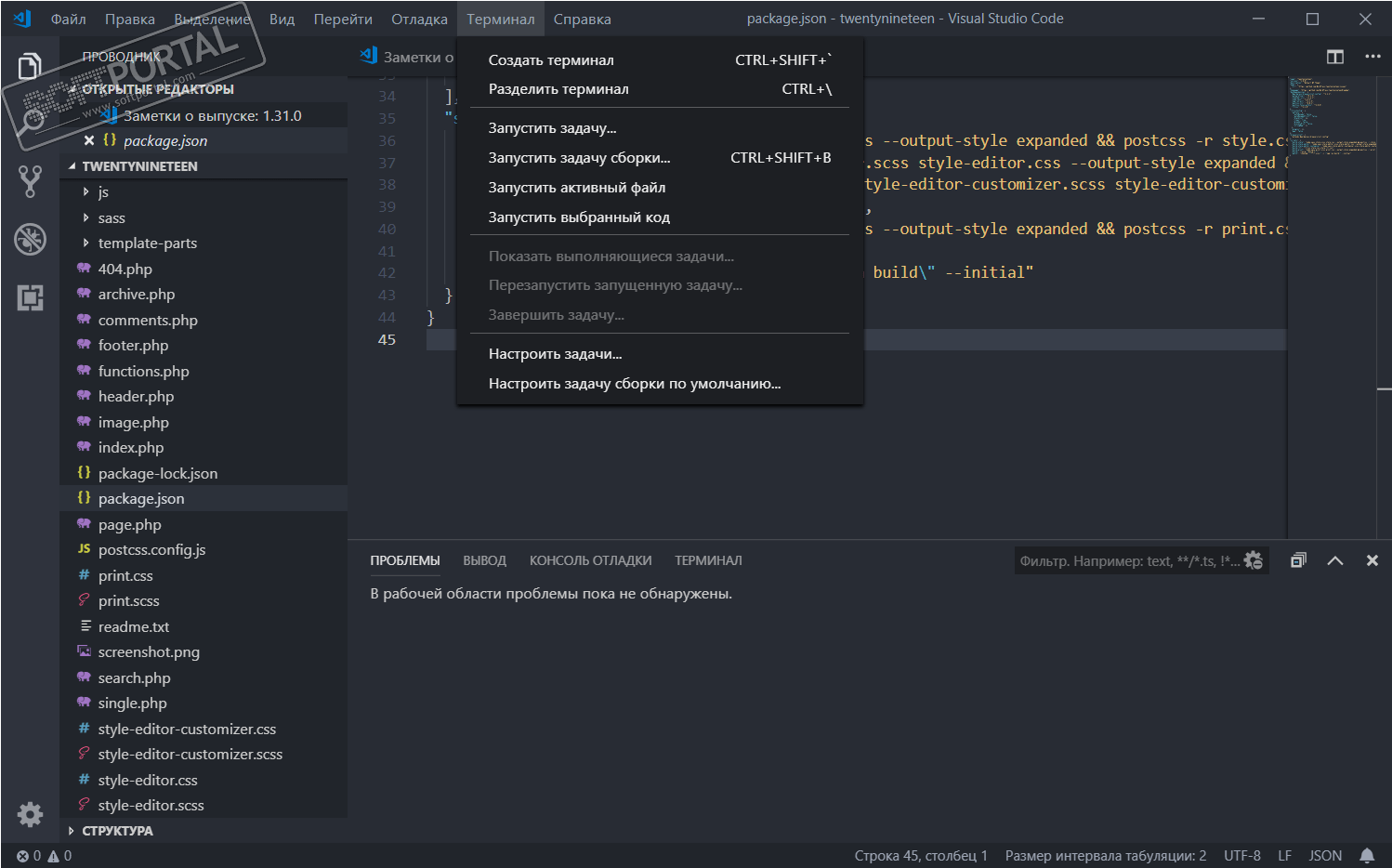Open the notifications bell in status bar

[x=1367, y=855]
